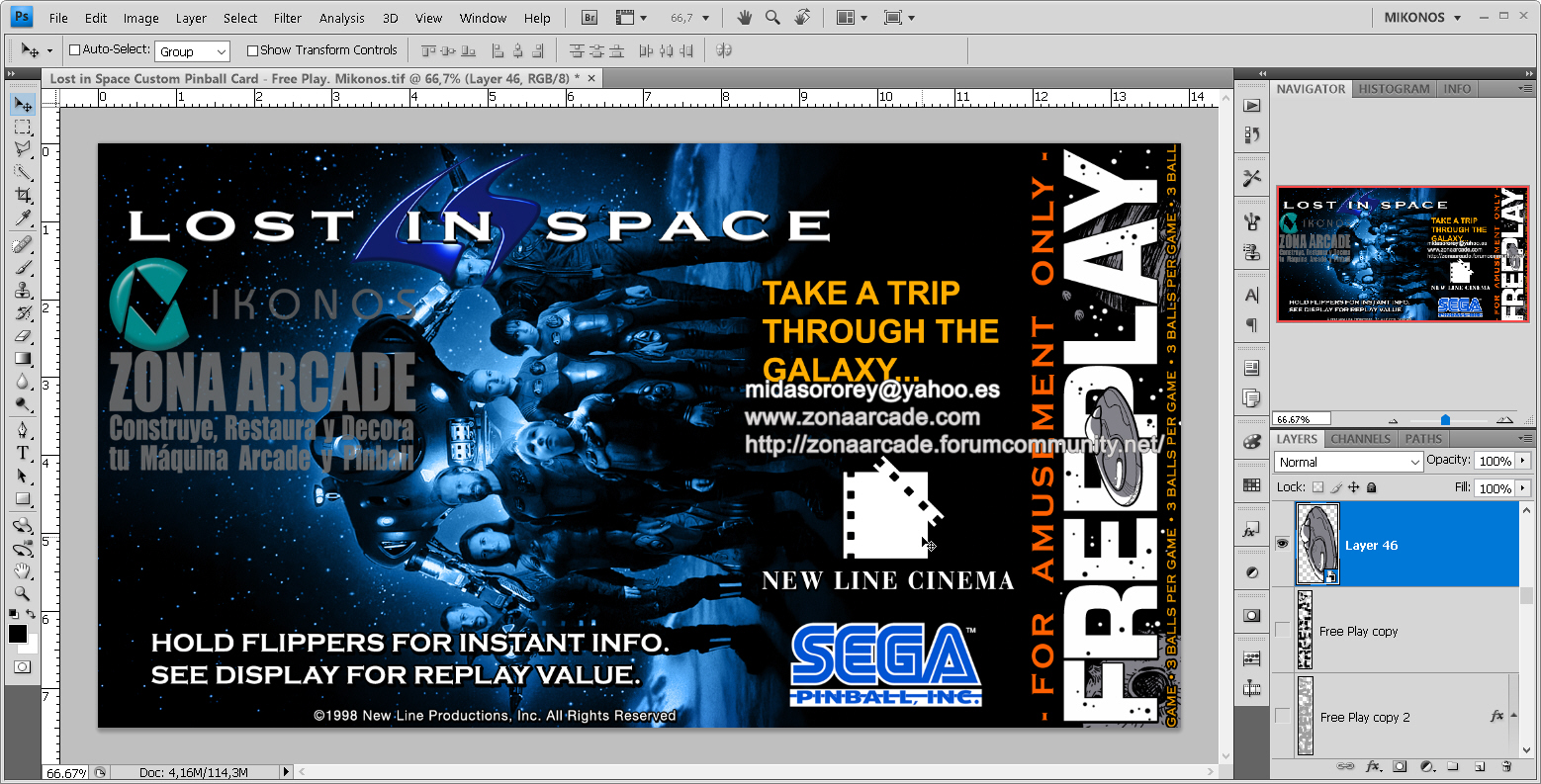Open the Paragraph panel icon
Image resolution: width=1541 pixels, height=784 pixels.
point(1252,324)
